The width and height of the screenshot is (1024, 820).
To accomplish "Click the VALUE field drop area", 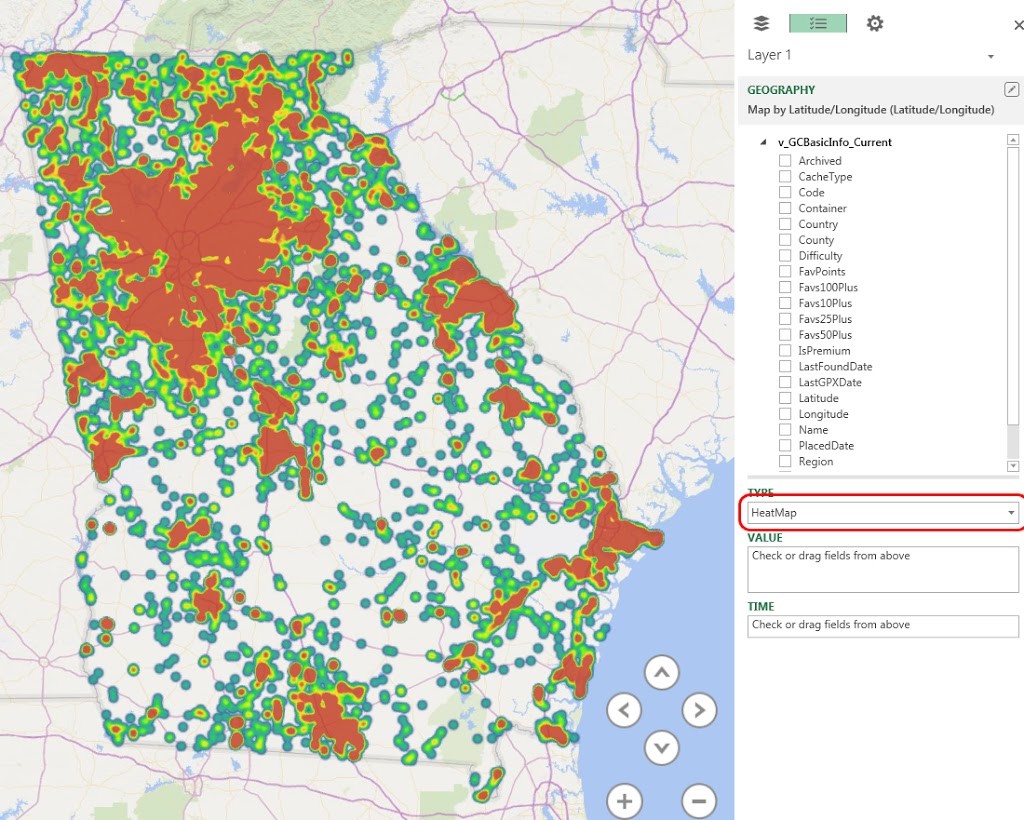I will coord(882,569).
